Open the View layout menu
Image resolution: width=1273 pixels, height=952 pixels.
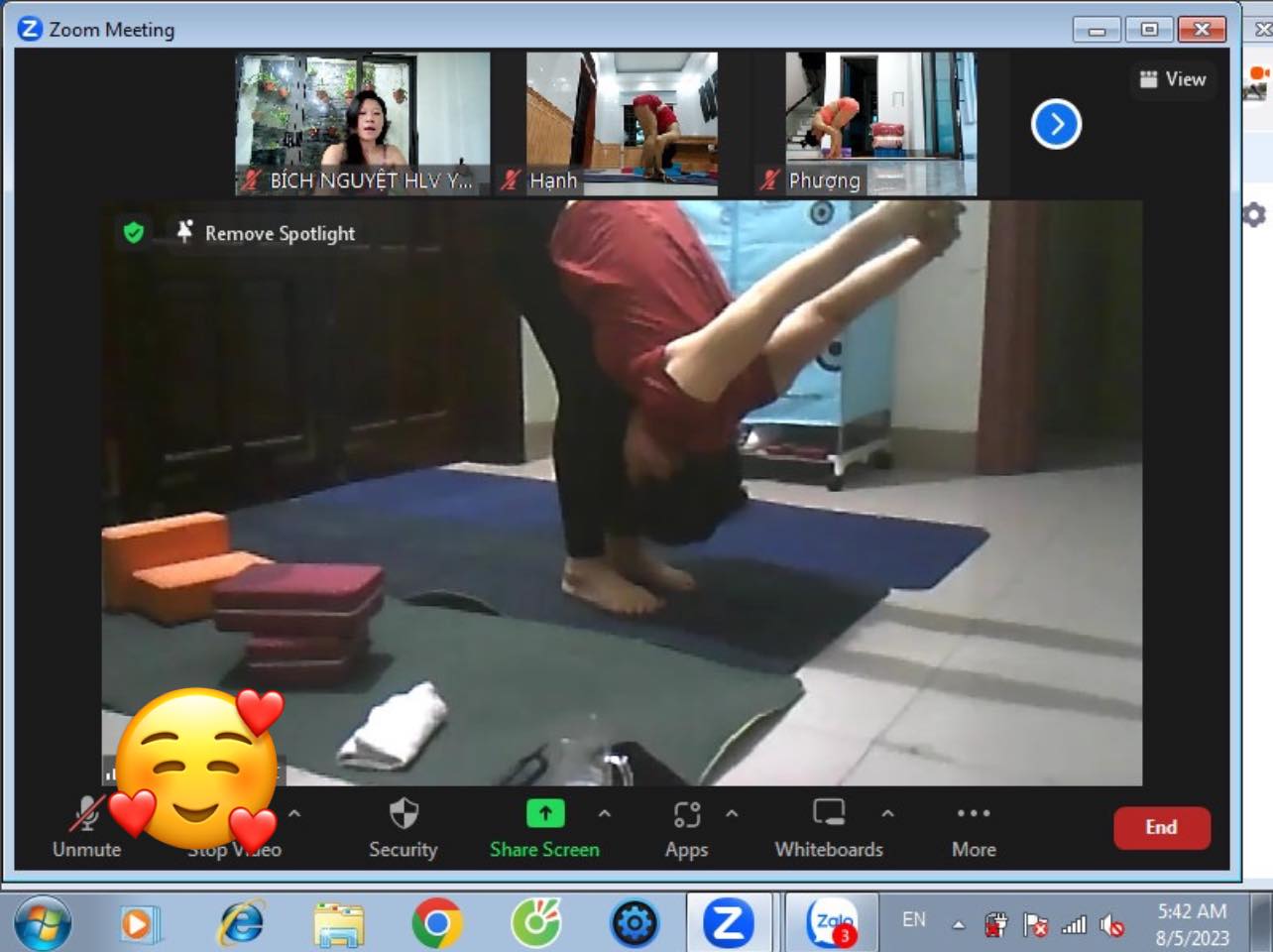click(x=1173, y=79)
